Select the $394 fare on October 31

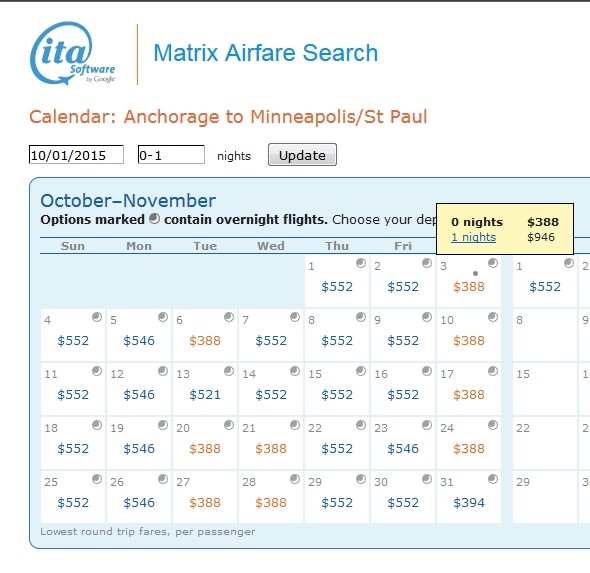pos(469,503)
